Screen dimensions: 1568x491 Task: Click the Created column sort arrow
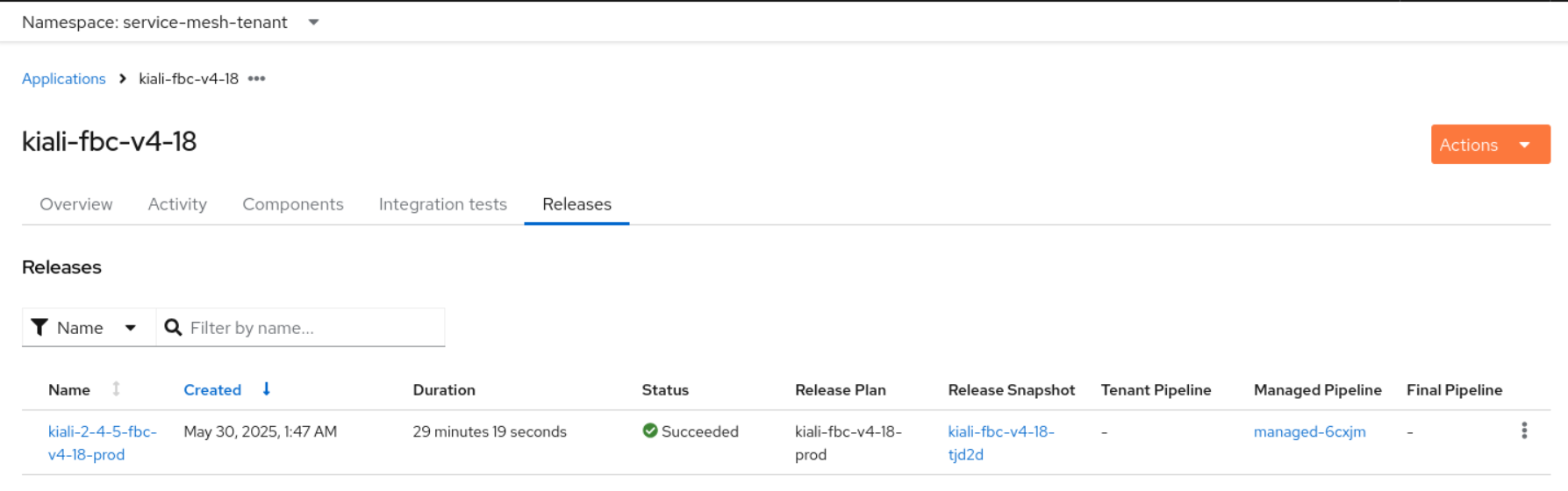pyautogui.click(x=267, y=389)
